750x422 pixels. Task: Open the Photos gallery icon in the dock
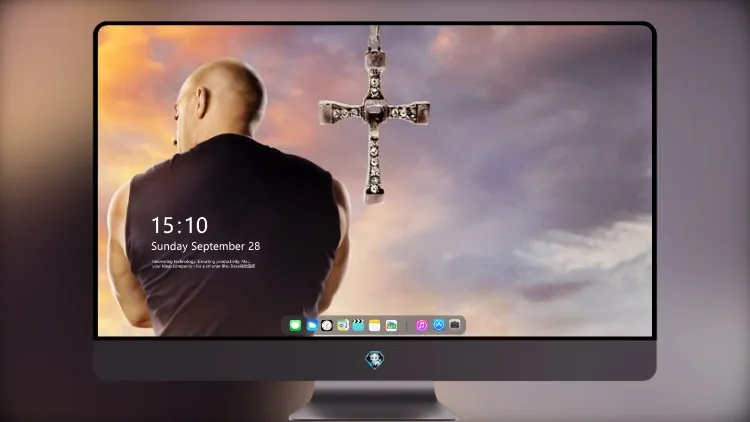click(391, 325)
